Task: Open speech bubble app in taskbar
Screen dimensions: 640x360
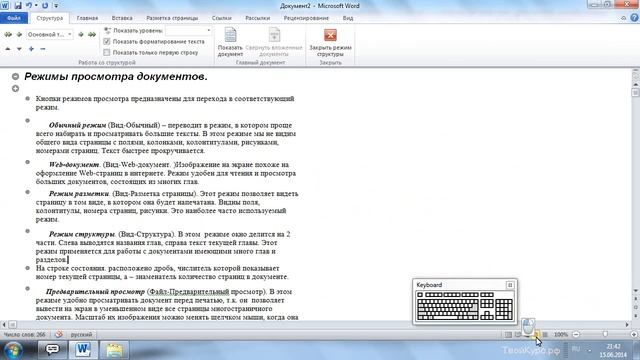Action: pyautogui.click(x=52, y=350)
